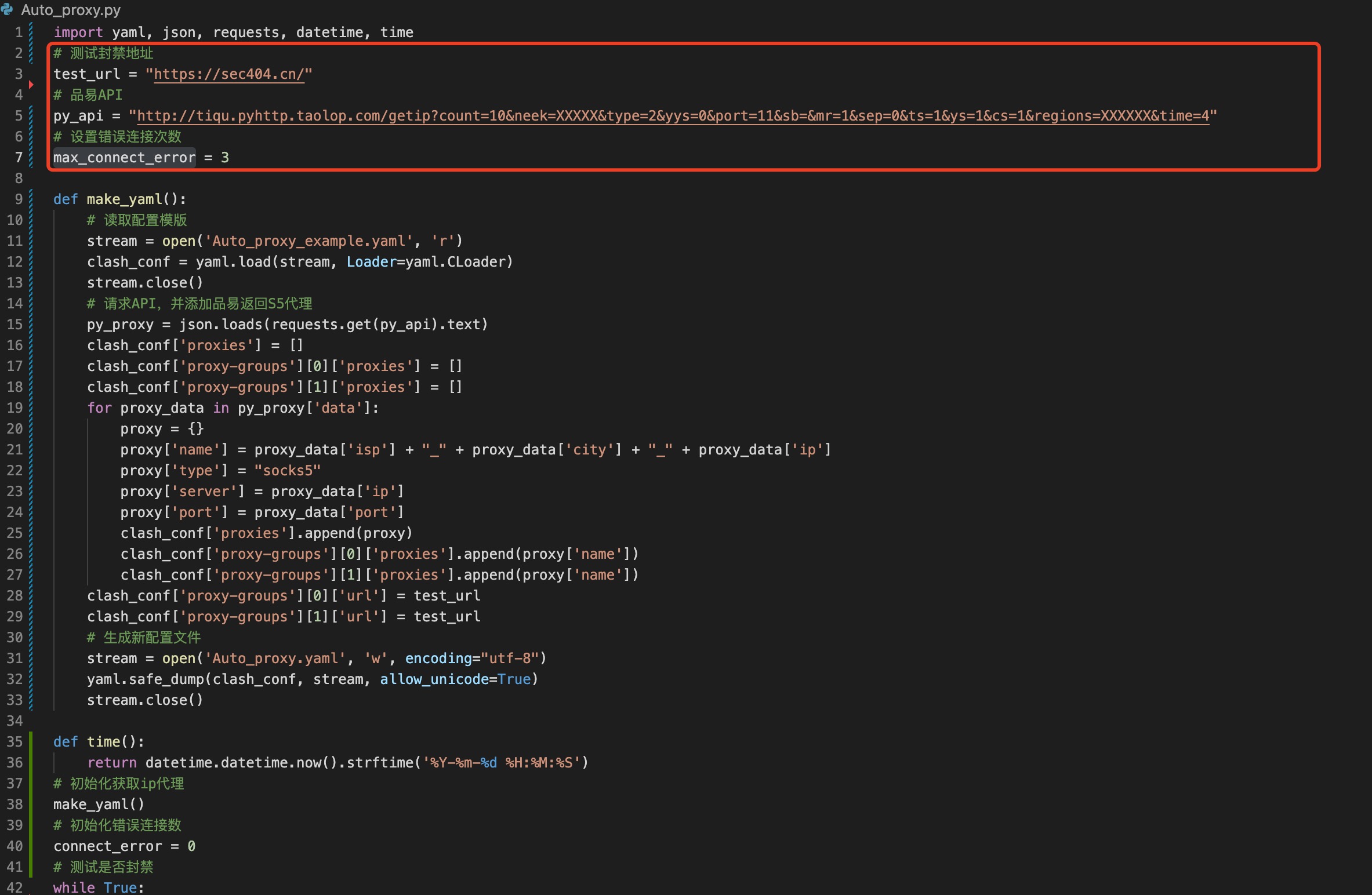Click line number 35 in gutter
Image resolution: width=1372 pixels, height=895 pixels.
[x=15, y=742]
